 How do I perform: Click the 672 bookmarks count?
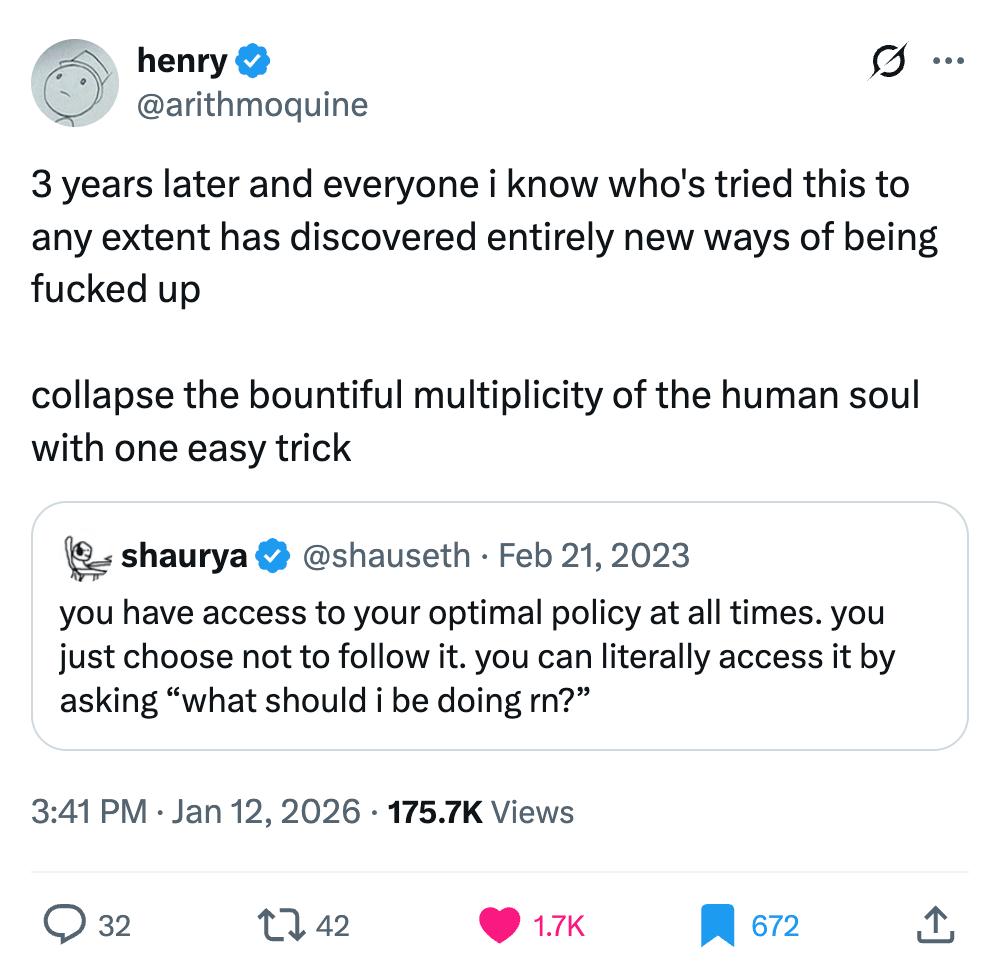point(775,926)
